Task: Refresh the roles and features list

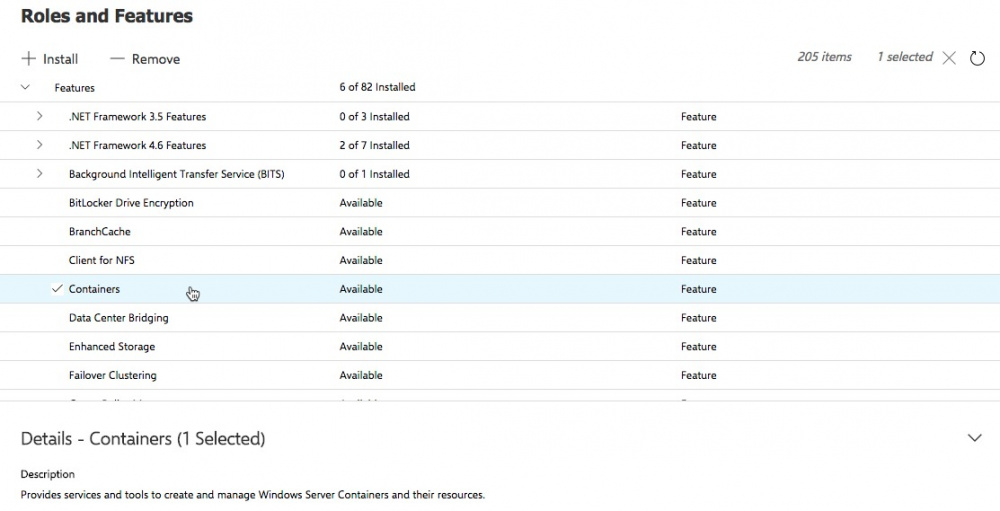Action: pyautogui.click(x=978, y=58)
